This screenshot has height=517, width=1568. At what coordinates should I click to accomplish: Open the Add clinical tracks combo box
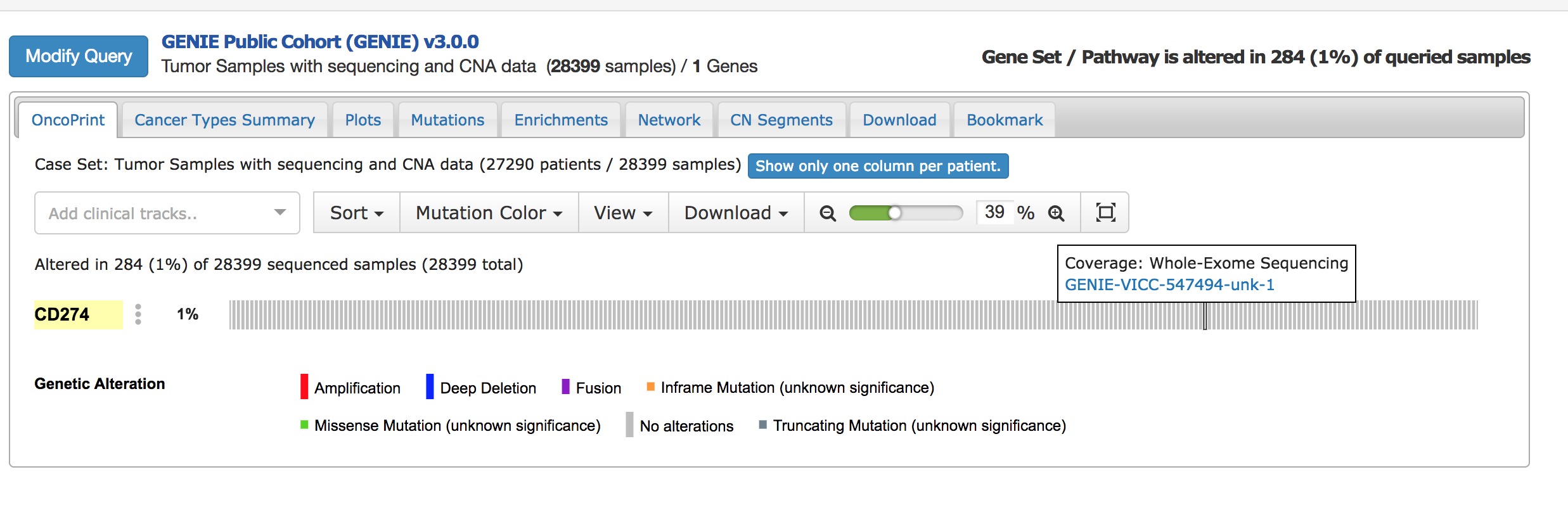tap(167, 213)
